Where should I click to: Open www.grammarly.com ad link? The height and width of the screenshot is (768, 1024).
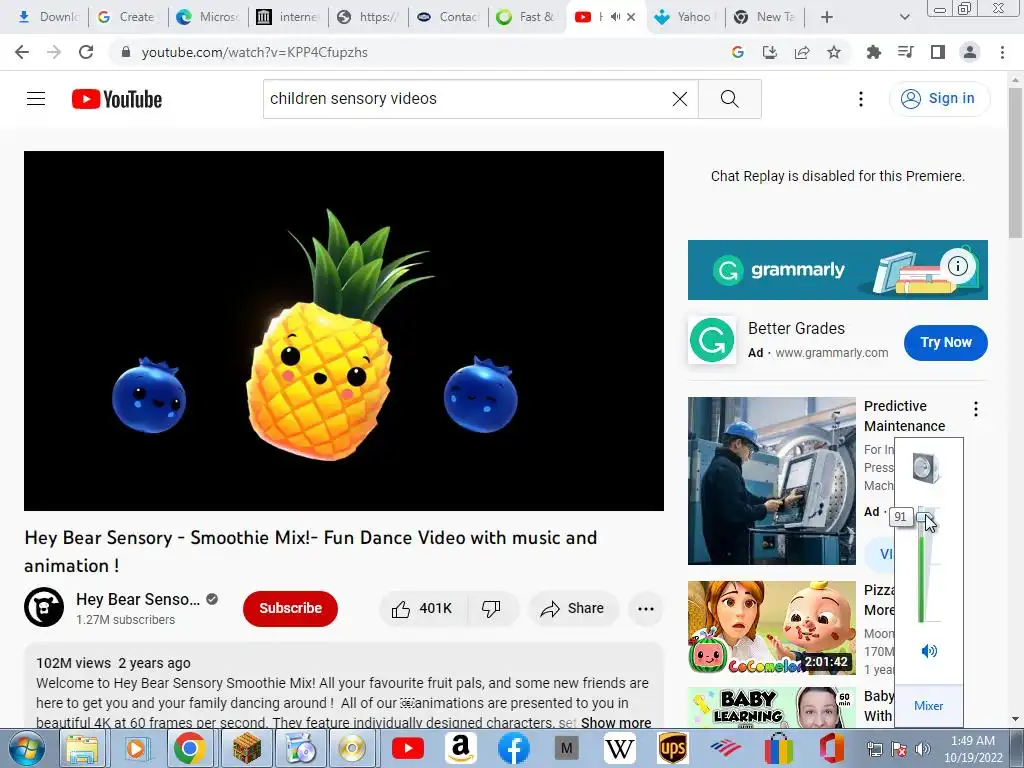click(x=831, y=353)
